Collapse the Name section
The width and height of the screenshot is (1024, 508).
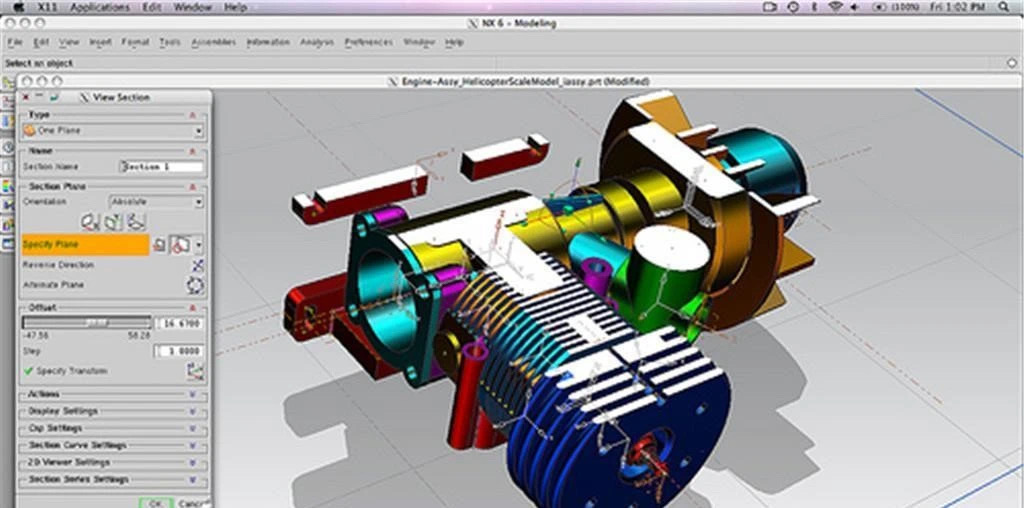click(x=193, y=151)
